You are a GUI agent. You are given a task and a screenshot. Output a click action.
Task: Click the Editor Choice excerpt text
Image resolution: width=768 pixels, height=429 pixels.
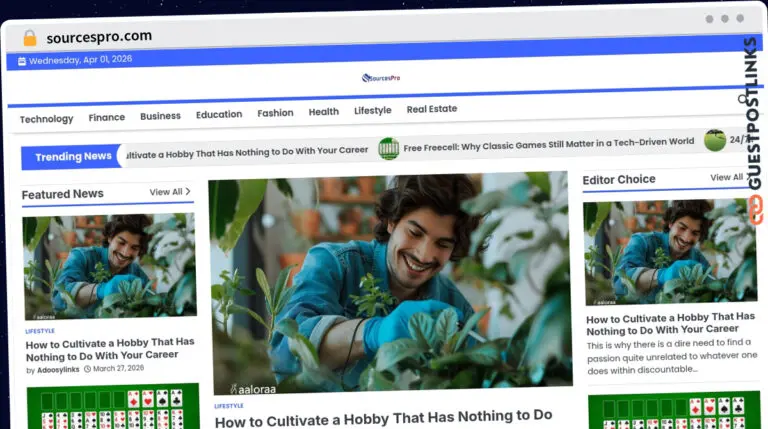click(672, 357)
